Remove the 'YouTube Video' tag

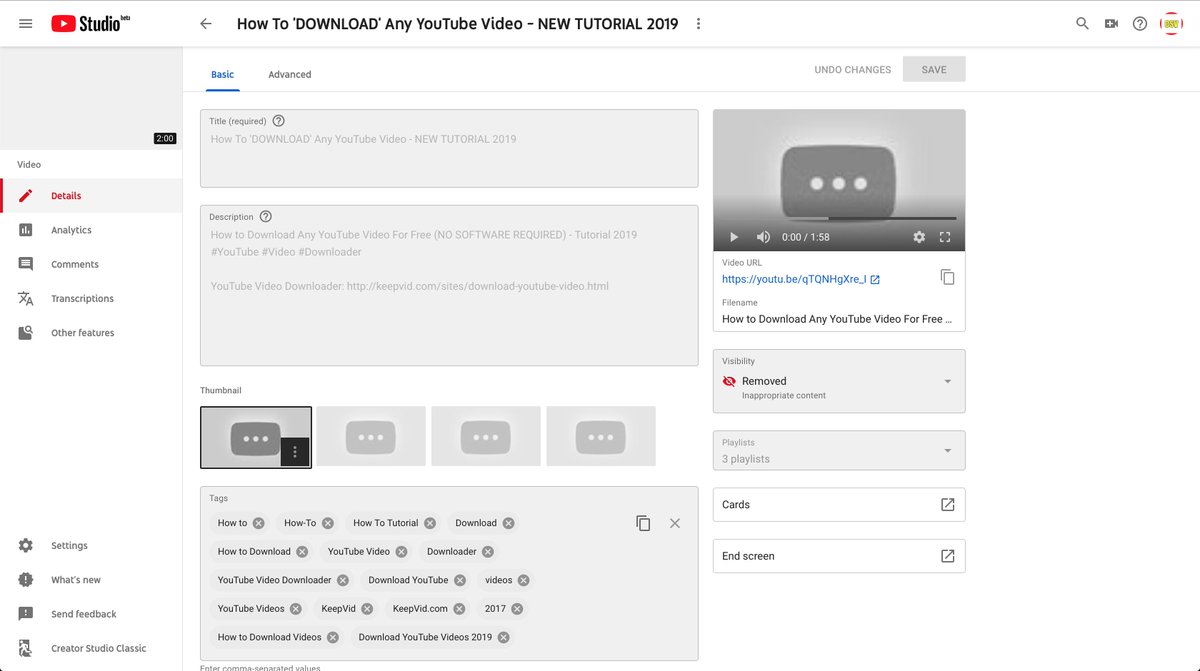[x=401, y=551]
